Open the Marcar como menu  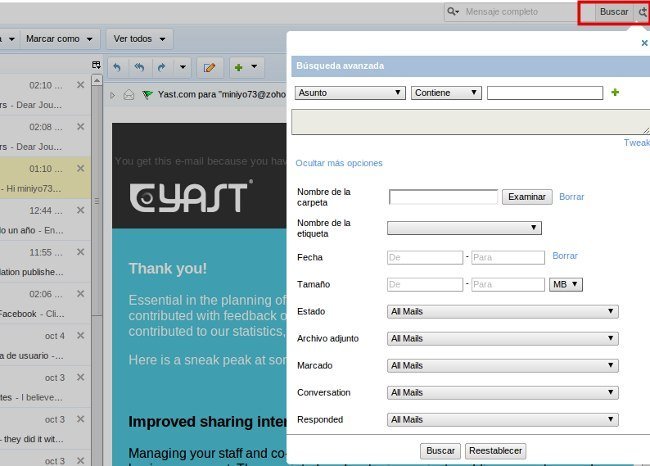[60, 39]
